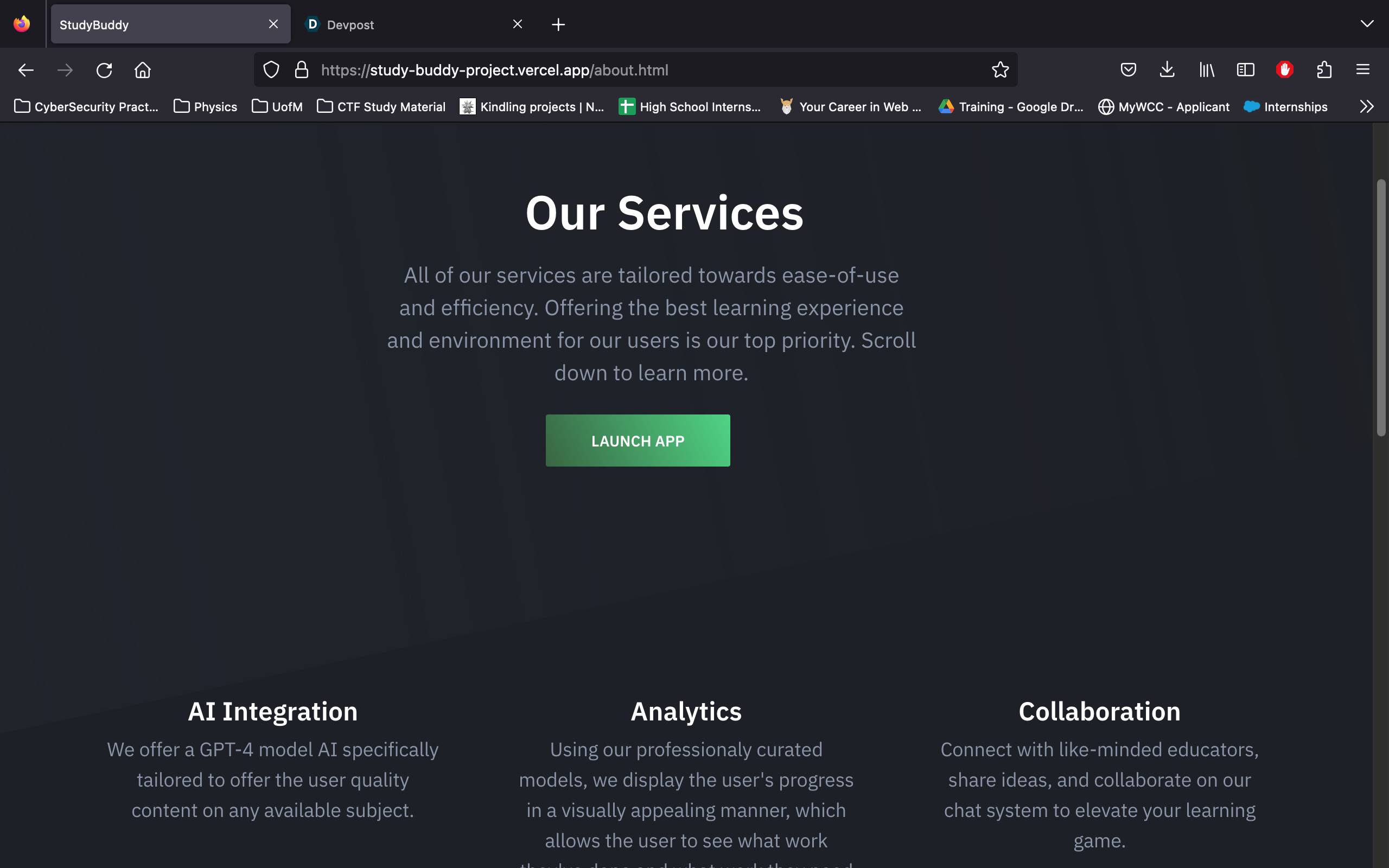Open the hamburger application menu
Viewport: 1389px width, 868px height.
click(1362, 70)
